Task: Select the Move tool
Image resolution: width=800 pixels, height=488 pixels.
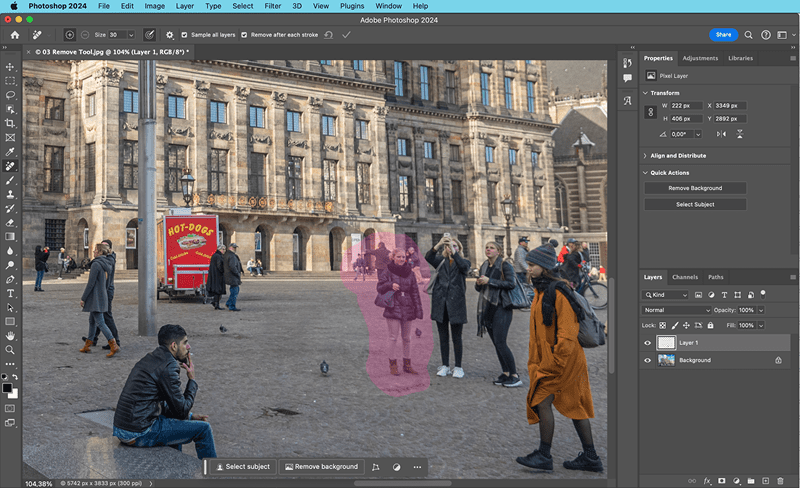Action: coord(10,67)
